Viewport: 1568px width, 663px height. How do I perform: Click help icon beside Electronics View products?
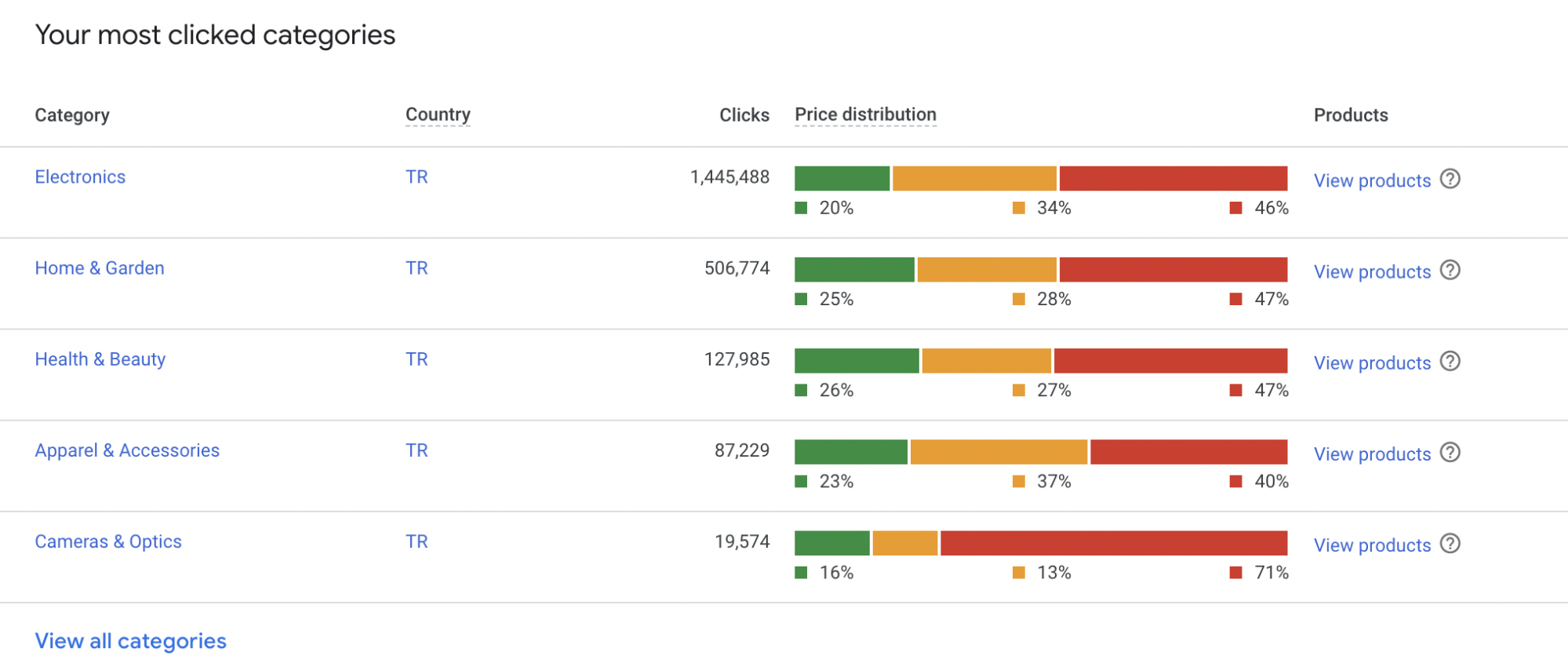click(x=1450, y=179)
